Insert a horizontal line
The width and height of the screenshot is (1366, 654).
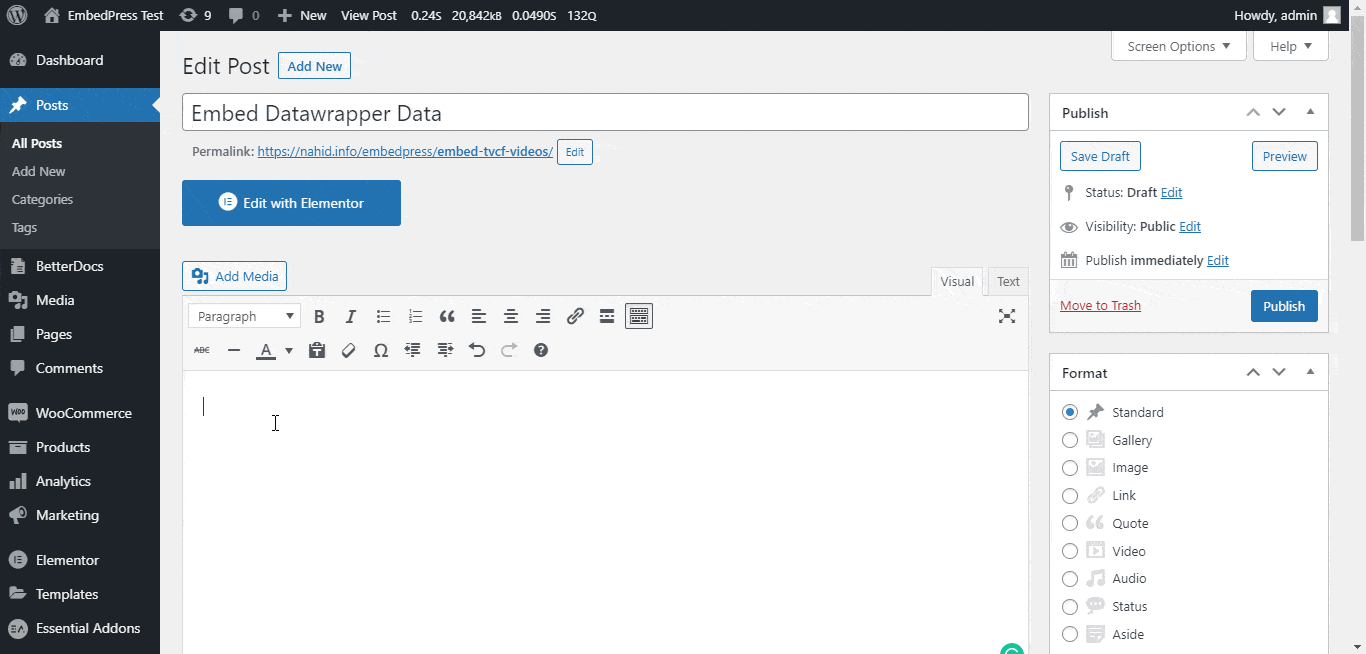234,350
